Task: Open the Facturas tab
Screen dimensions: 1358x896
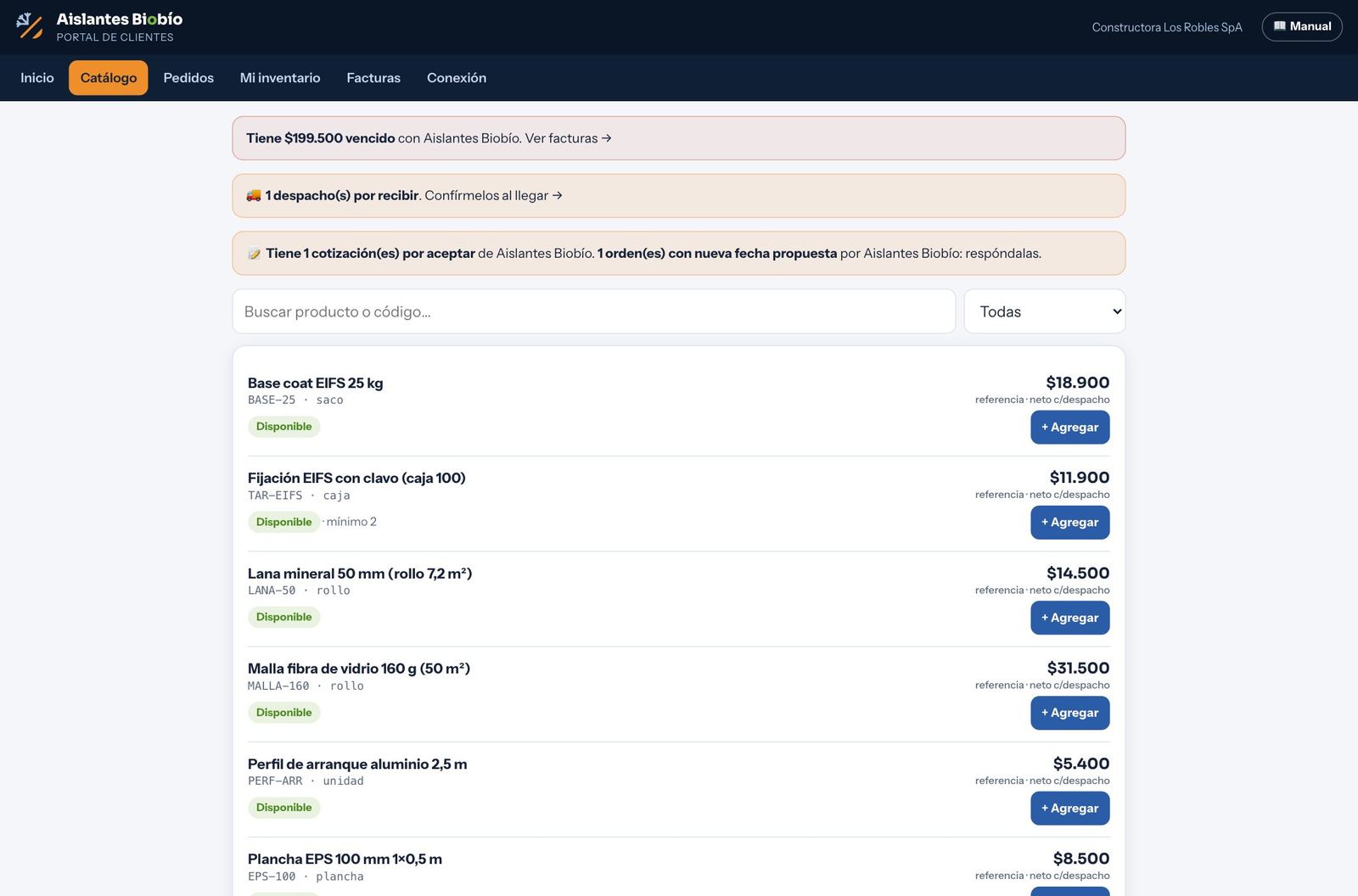Action: click(x=373, y=78)
